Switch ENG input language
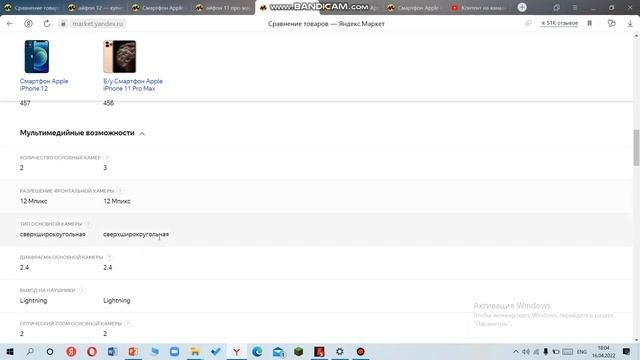 click(582, 352)
